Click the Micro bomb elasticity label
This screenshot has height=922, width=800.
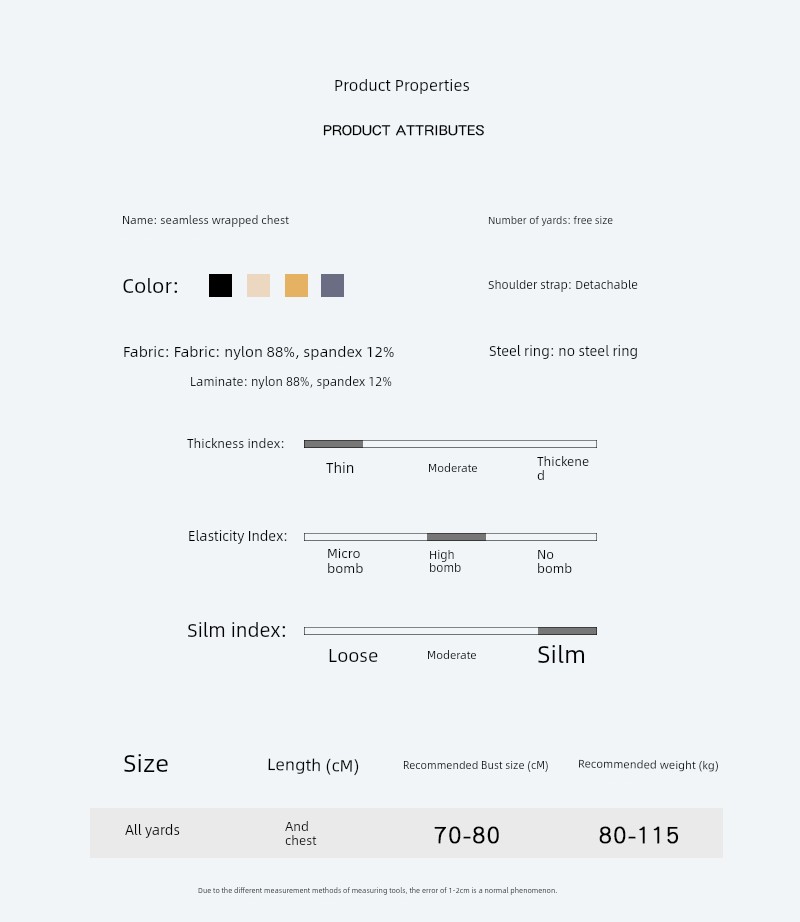tap(345, 561)
